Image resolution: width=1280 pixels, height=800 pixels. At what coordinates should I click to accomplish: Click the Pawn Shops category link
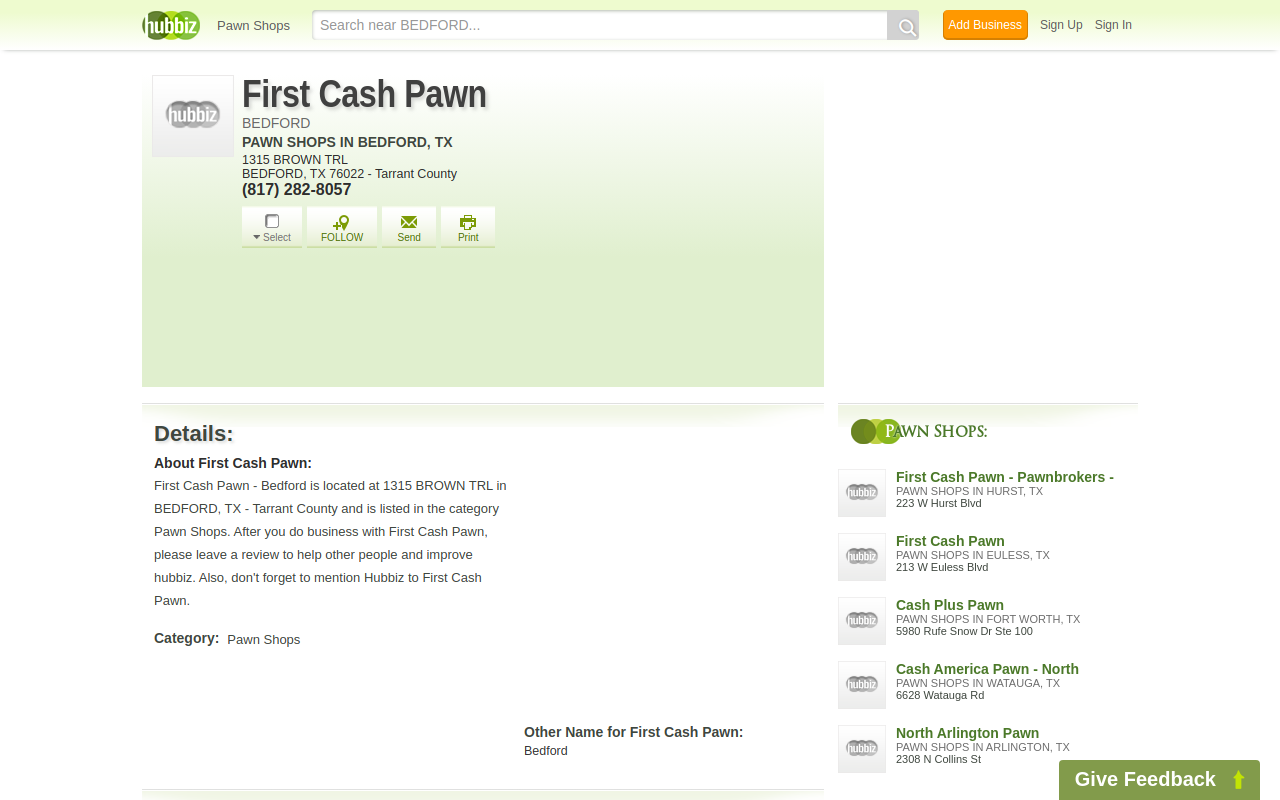(x=263, y=639)
